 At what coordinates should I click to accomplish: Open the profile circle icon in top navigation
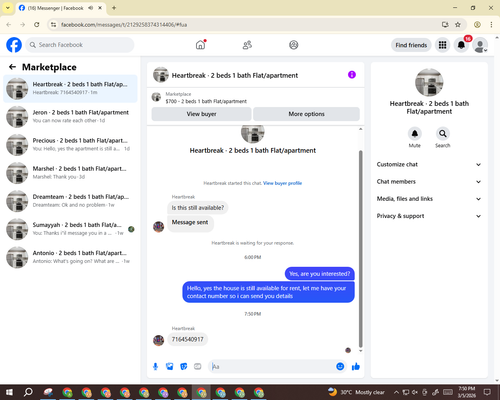click(x=294, y=45)
